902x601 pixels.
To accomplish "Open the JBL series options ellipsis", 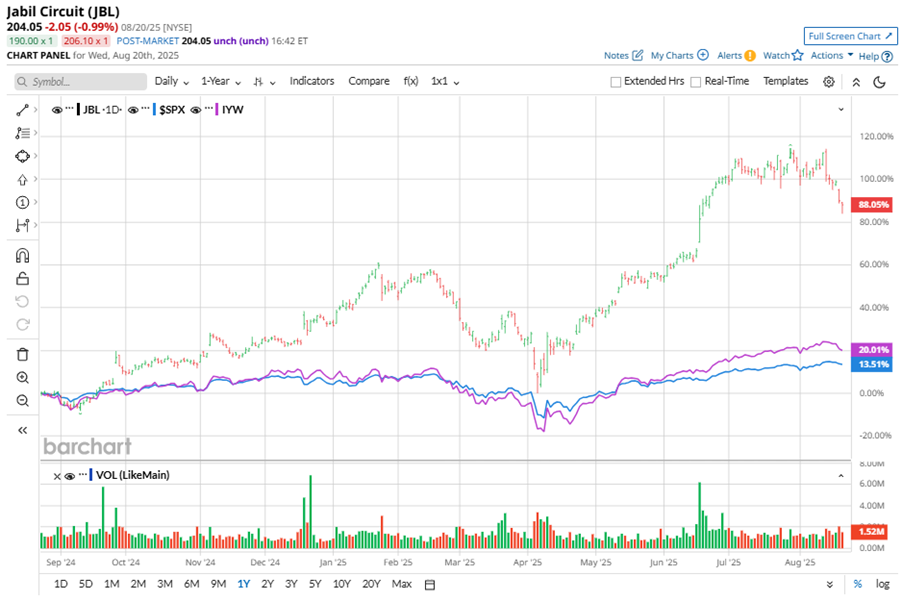I will tap(70, 109).
